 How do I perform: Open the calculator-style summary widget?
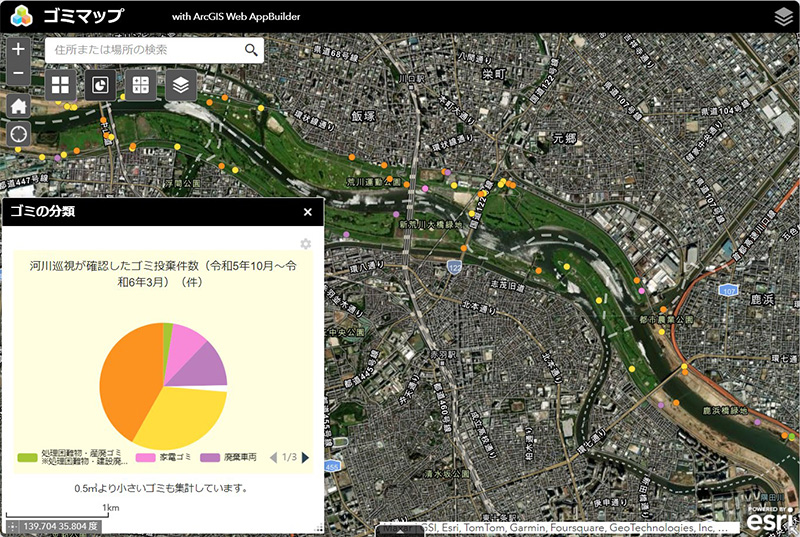(x=141, y=85)
